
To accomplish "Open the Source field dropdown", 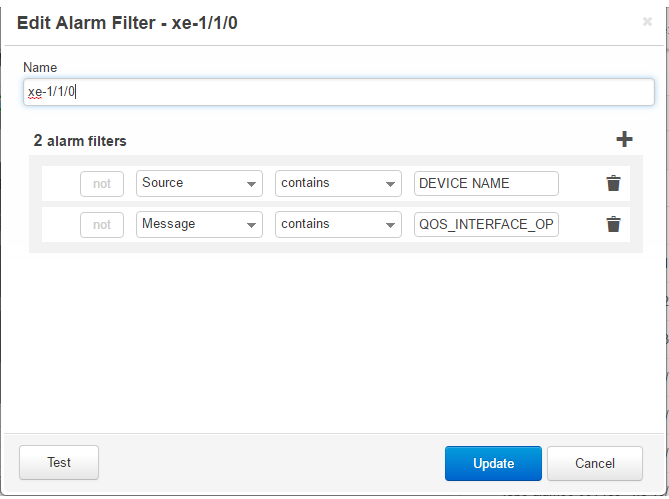I will pyautogui.click(x=199, y=183).
